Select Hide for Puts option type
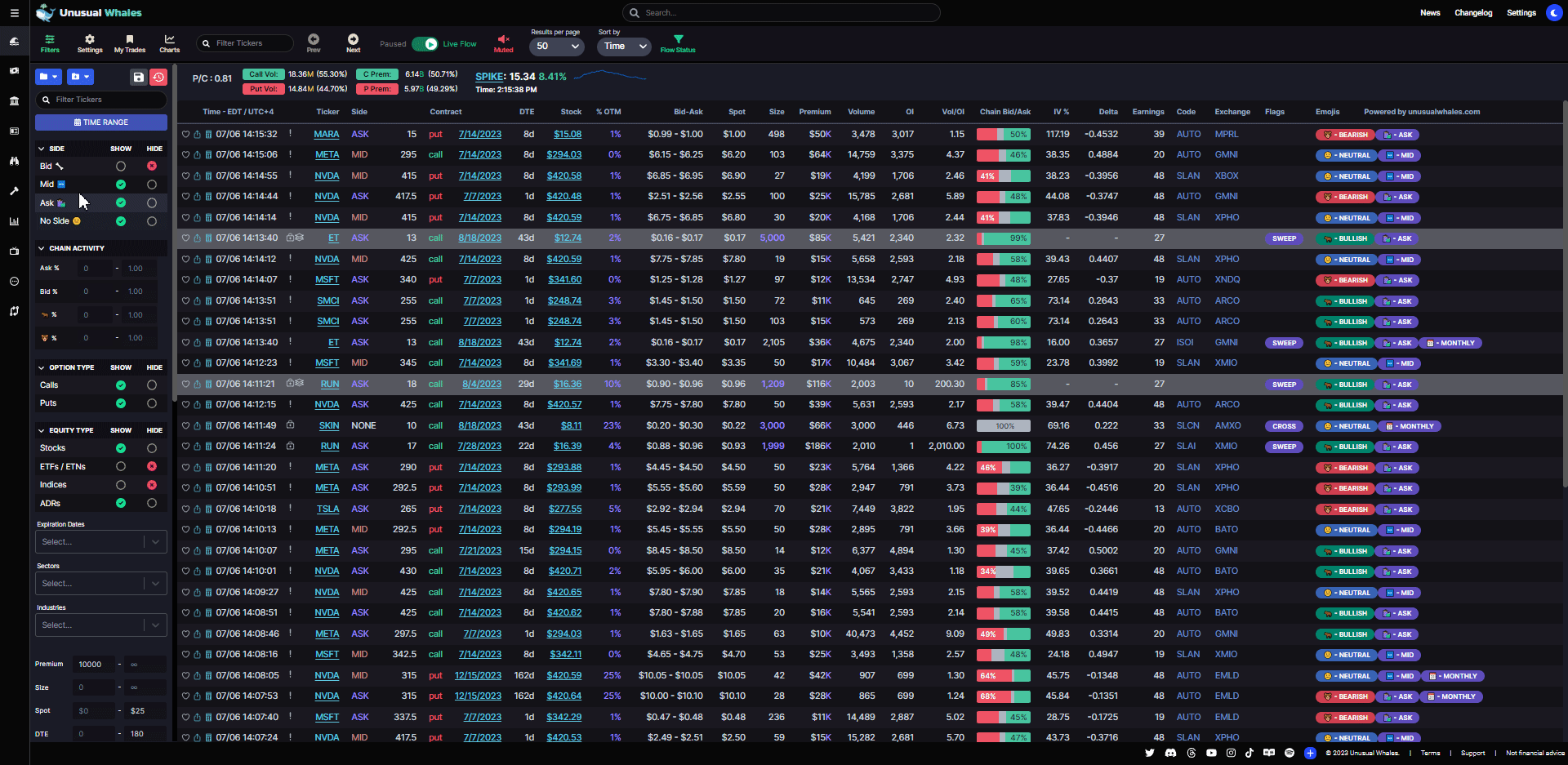Image resolution: width=1568 pixels, height=765 pixels. 152,403
